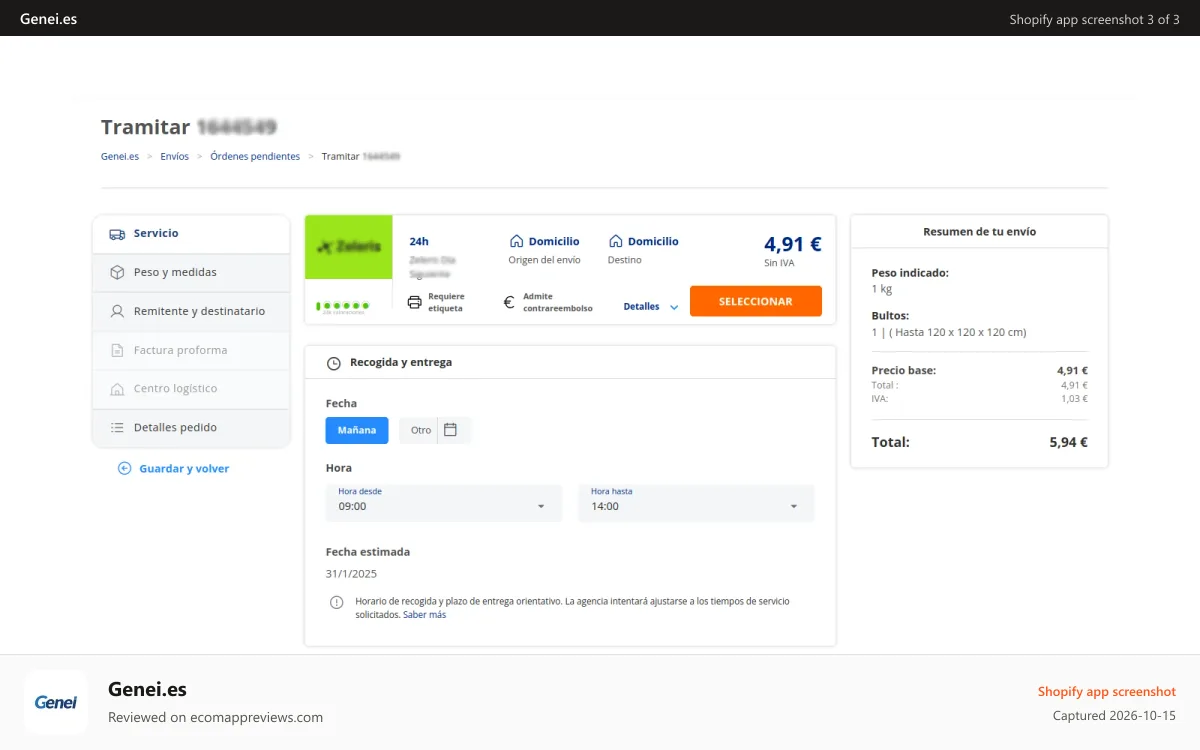Image resolution: width=1200 pixels, height=750 pixels.
Task: Click the green Zeleris carrier logo
Action: (x=349, y=247)
